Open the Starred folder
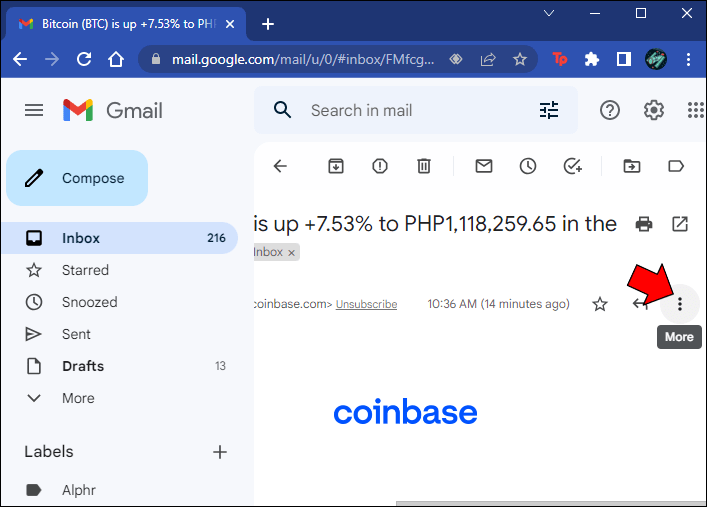 120,270
